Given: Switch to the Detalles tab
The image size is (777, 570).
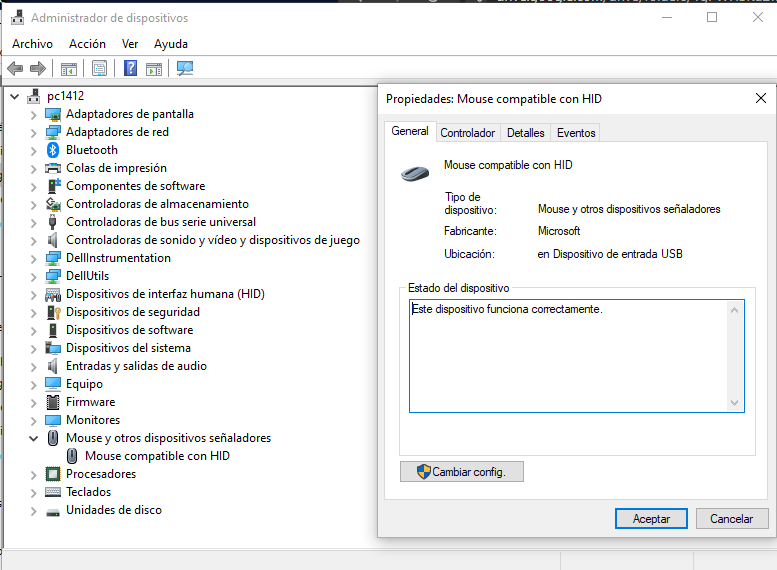Looking at the screenshot, I should [525, 133].
